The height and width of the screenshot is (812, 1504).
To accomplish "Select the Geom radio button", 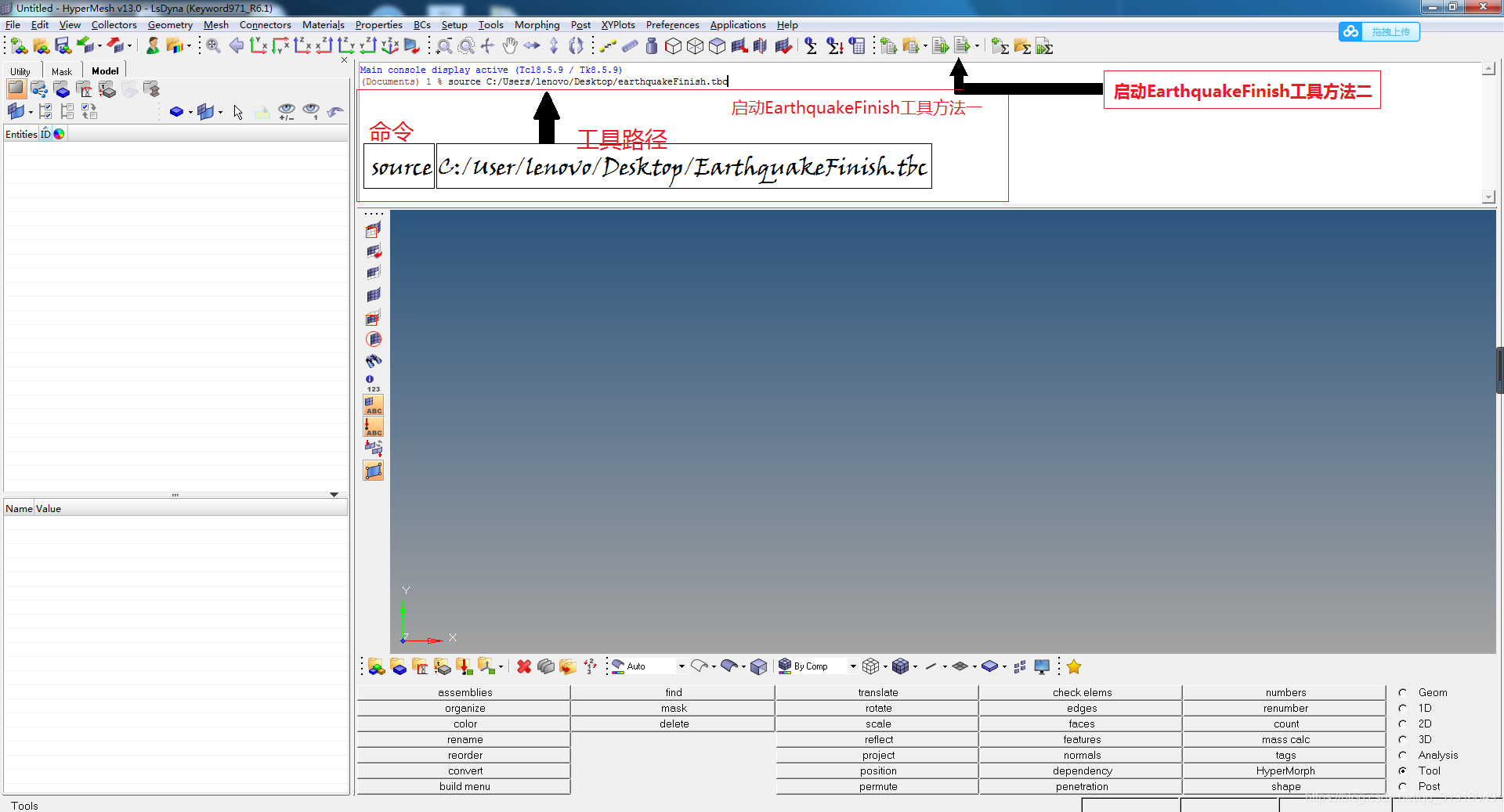I will point(1402,692).
